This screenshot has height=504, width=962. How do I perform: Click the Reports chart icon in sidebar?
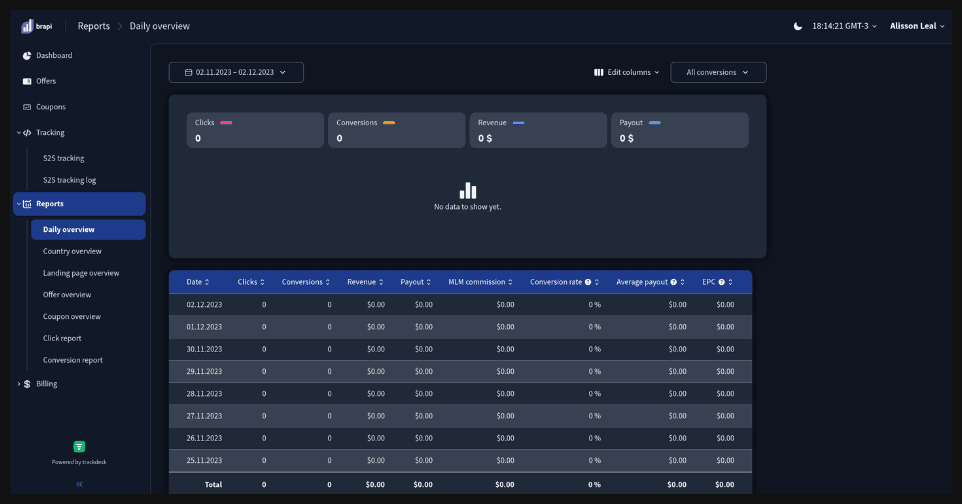(27, 204)
